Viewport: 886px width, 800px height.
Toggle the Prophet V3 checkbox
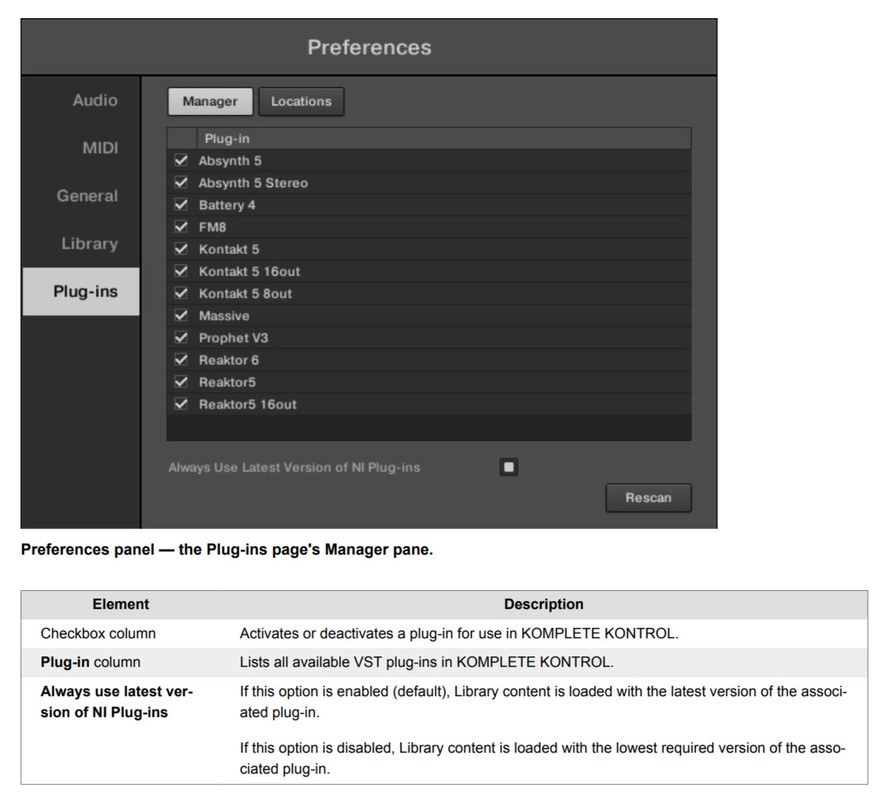click(181, 338)
